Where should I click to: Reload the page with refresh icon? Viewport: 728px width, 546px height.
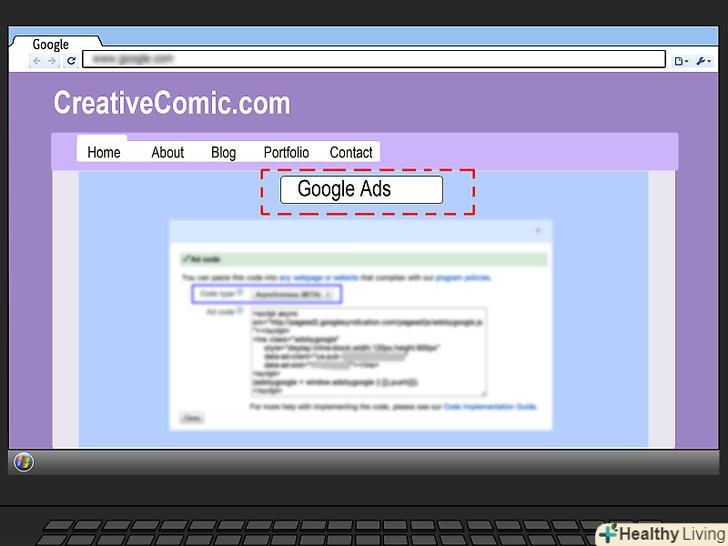click(71, 61)
